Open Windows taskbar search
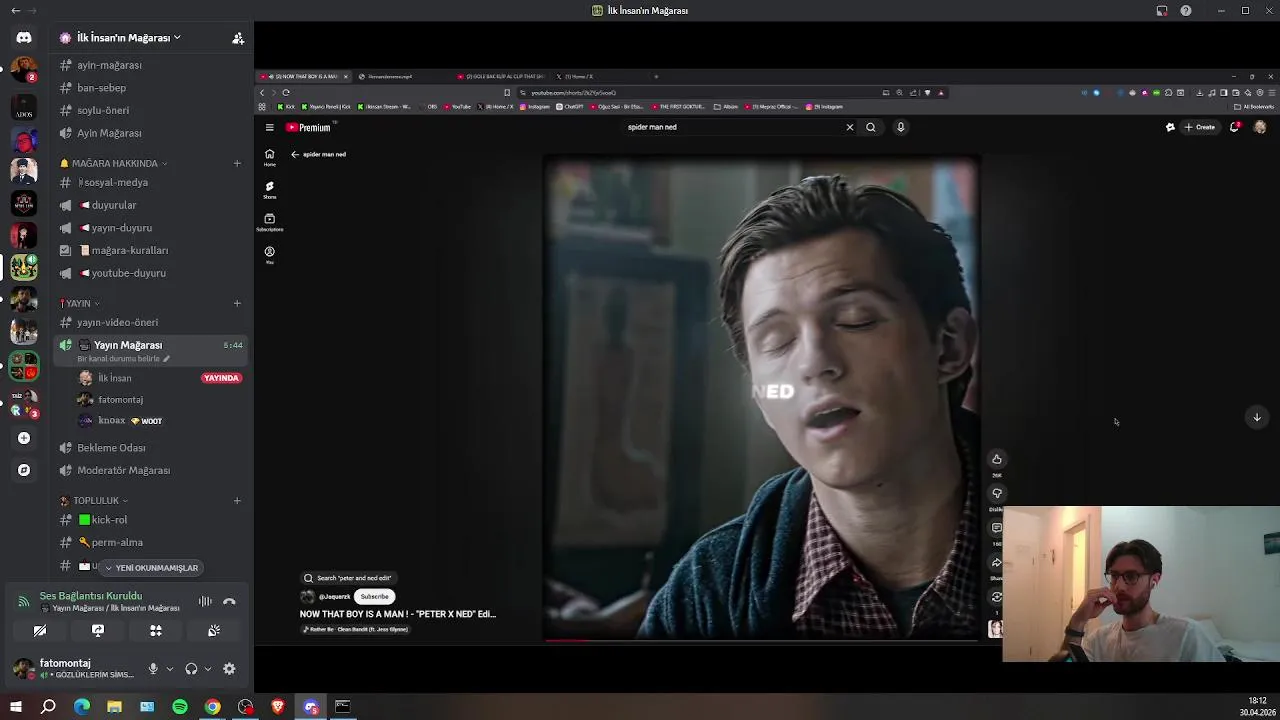Viewport: 1280px width, 720px height. (x=48, y=707)
